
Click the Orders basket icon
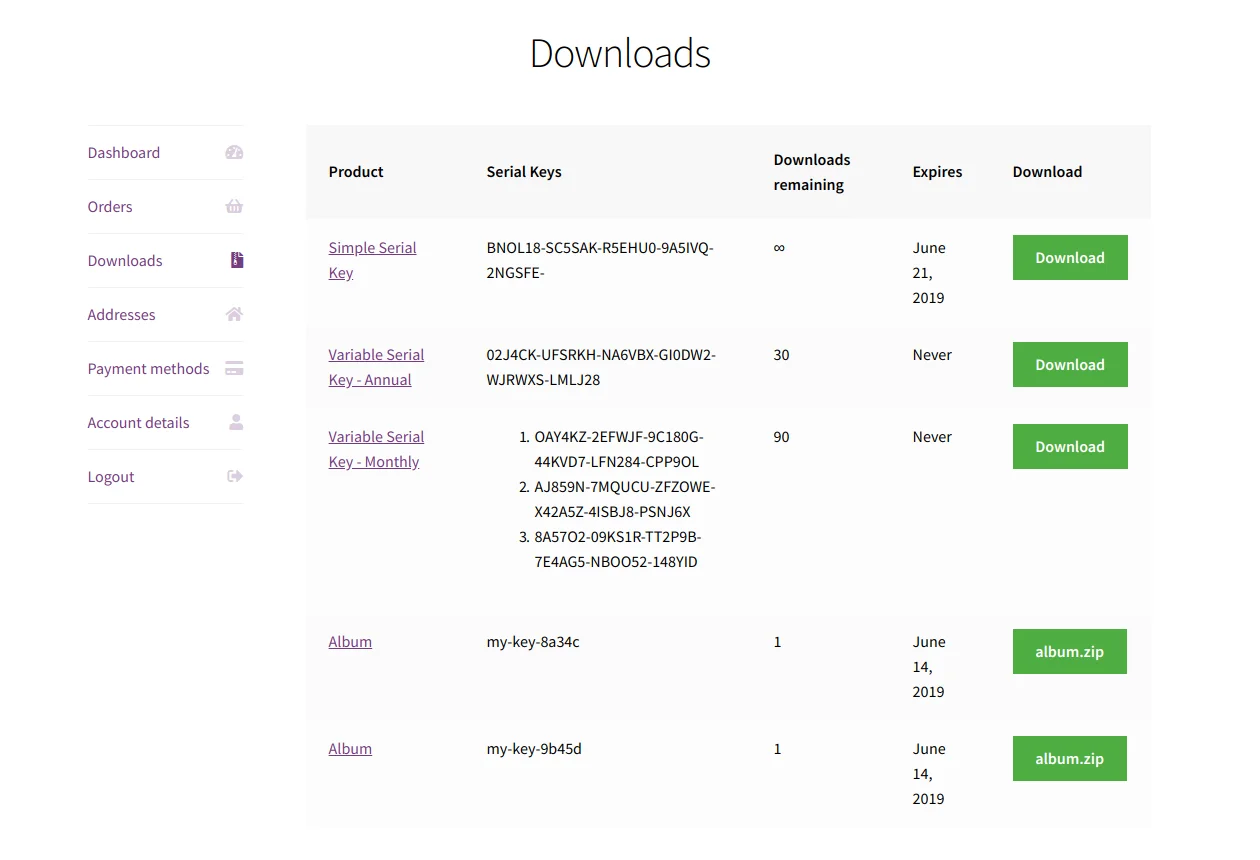tap(234, 207)
